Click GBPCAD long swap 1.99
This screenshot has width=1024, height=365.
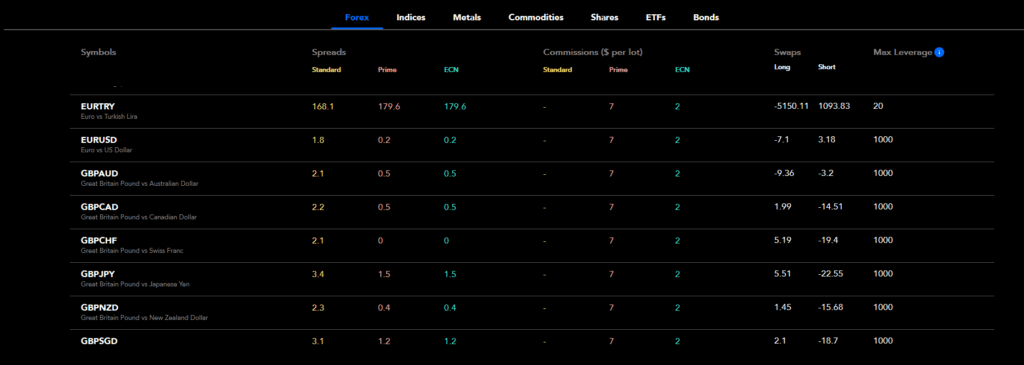[782, 207]
